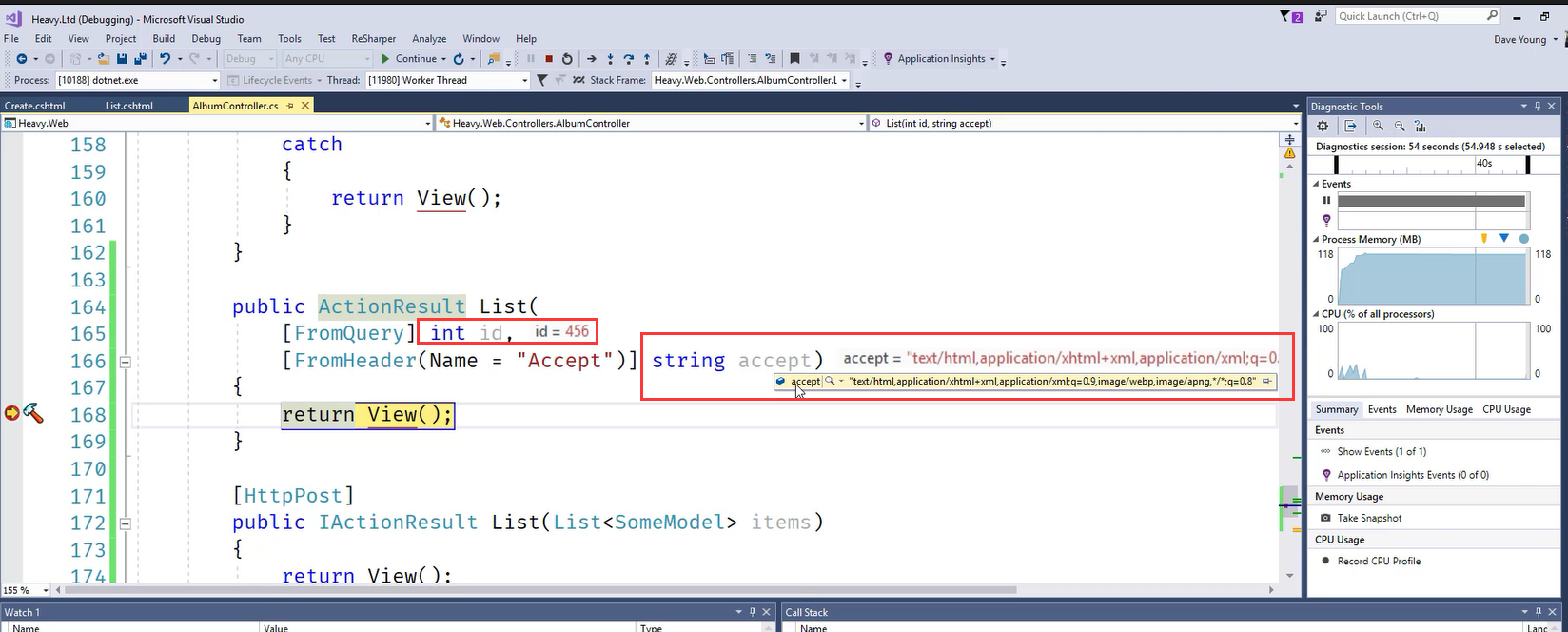Open the Process dropdown showing dotnet.exe
The width and height of the screenshot is (1568, 632).
pyautogui.click(x=137, y=81)
